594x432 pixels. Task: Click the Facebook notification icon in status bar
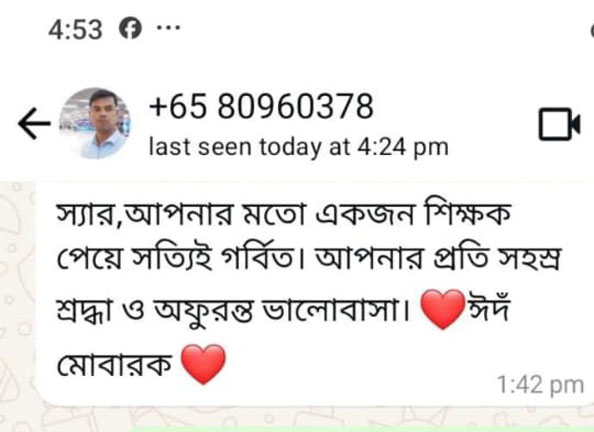(x=130, y=28)
